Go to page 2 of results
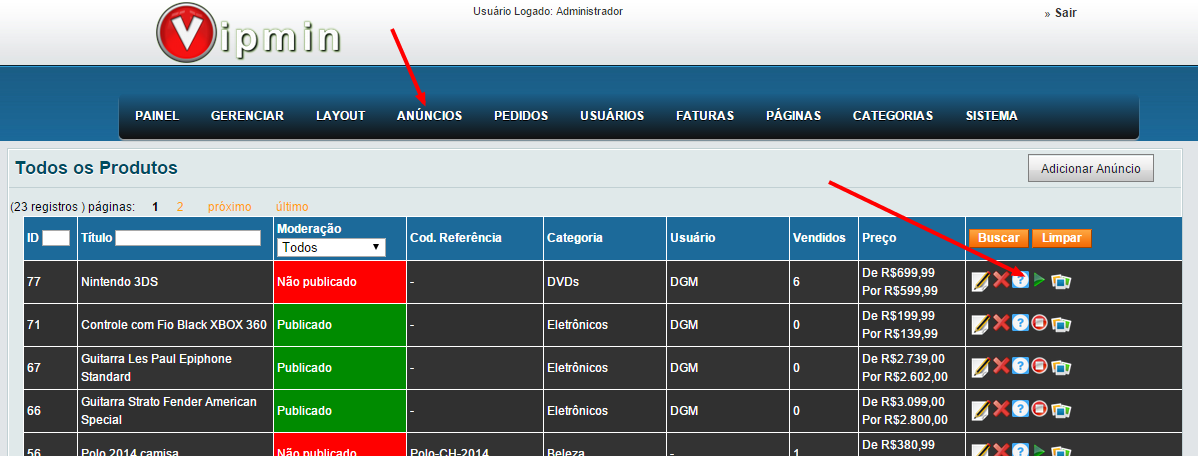The width and height of the screenshot is (1198, 456). pyautogui.click(x=180, y=207)
